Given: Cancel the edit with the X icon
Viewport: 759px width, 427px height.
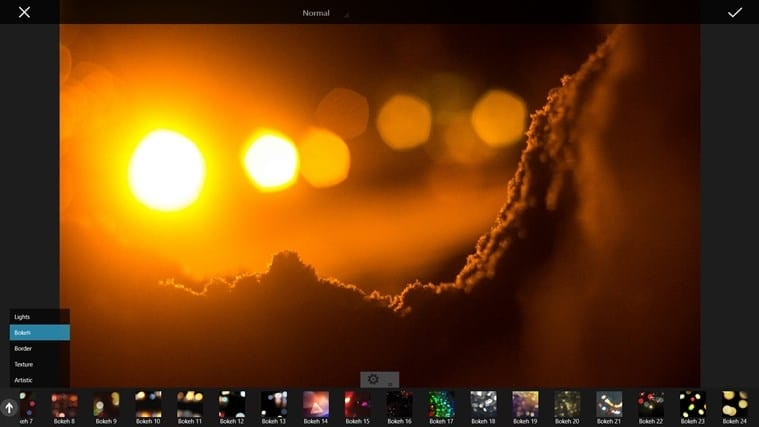Looking at the screenshot, I should [24, 12].
